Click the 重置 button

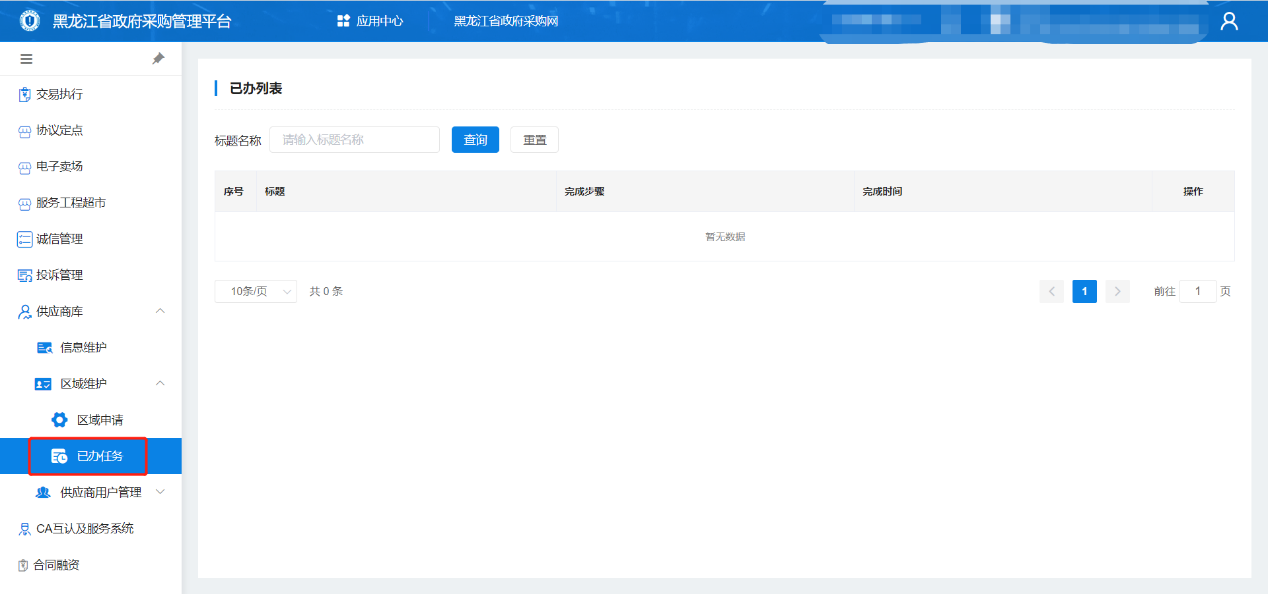534,140
